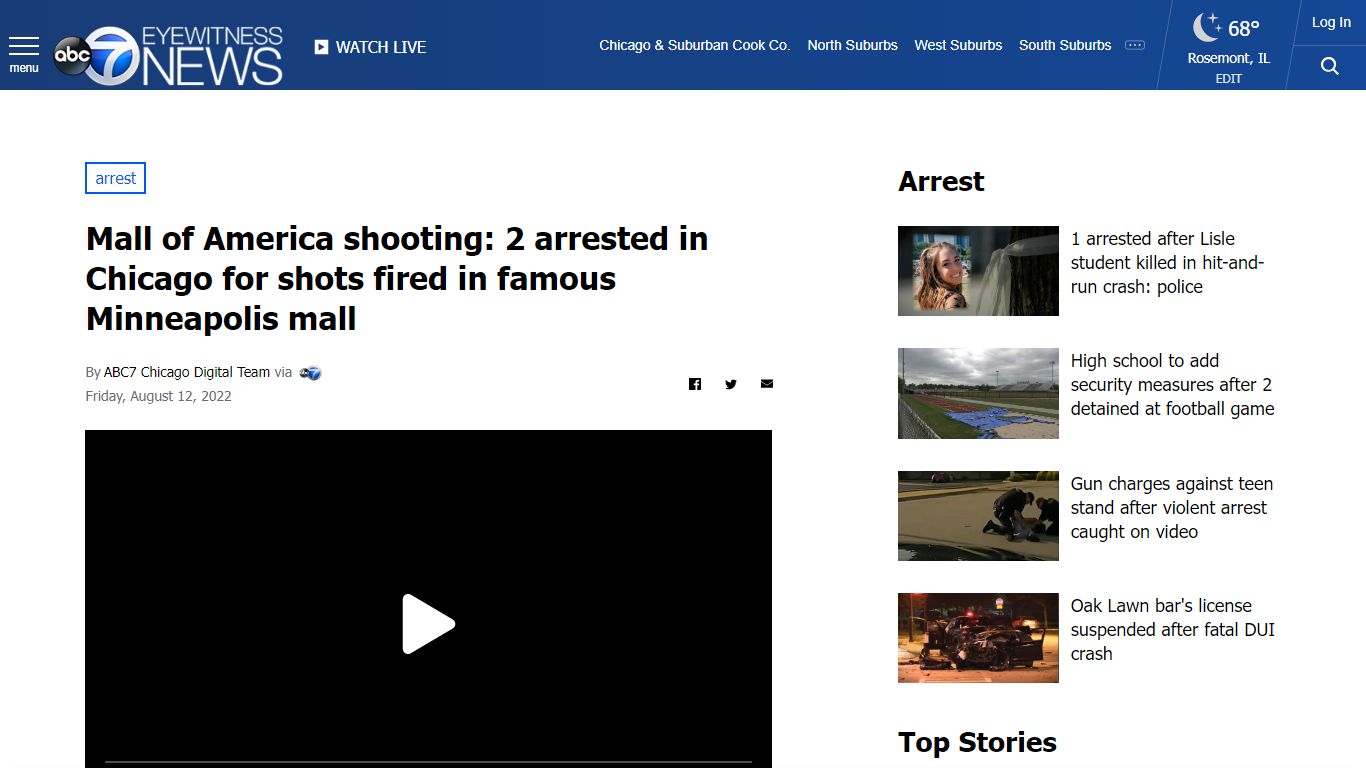
Task: Read 'Gun charges against teen stand' headline
Action: pos(1171,508)
